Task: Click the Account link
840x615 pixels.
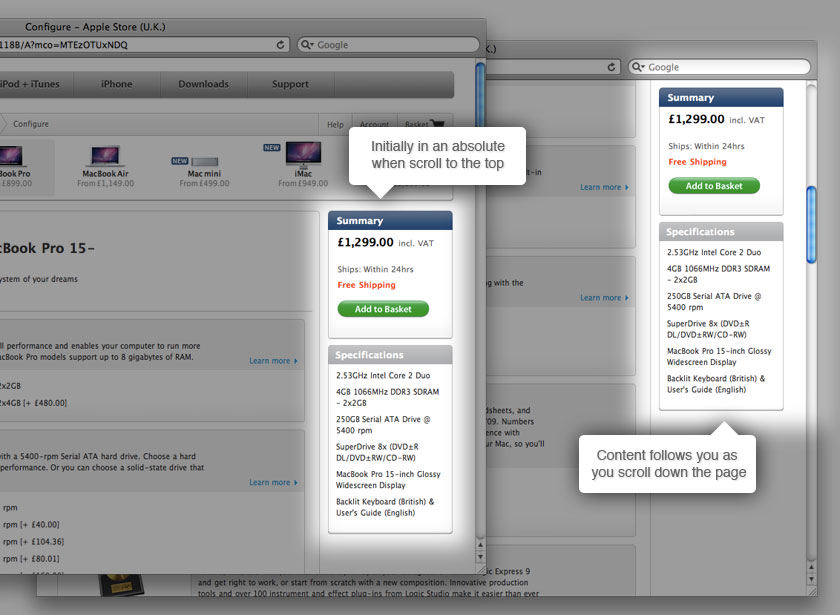Action: [x=374, y=124]
